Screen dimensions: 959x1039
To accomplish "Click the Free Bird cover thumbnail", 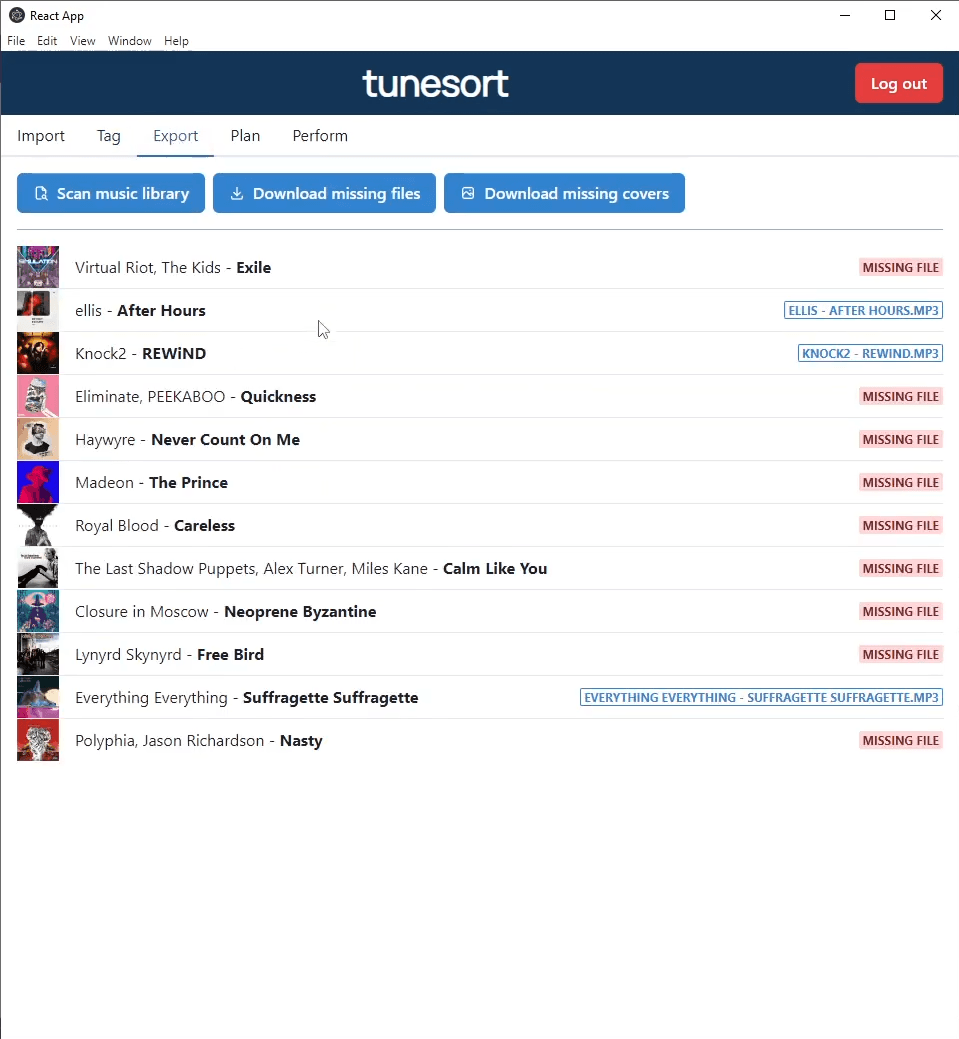I will [38, 654].
